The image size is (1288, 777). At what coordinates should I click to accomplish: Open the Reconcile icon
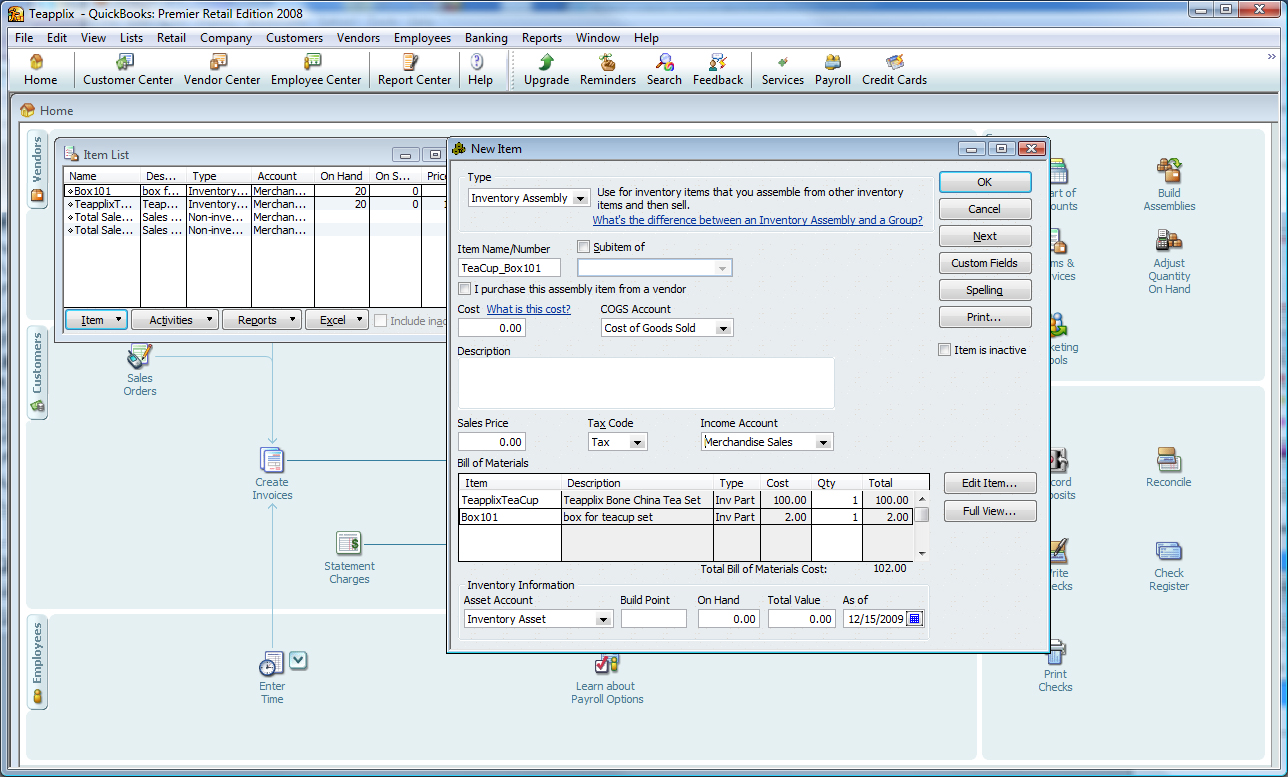(1169, 467)
